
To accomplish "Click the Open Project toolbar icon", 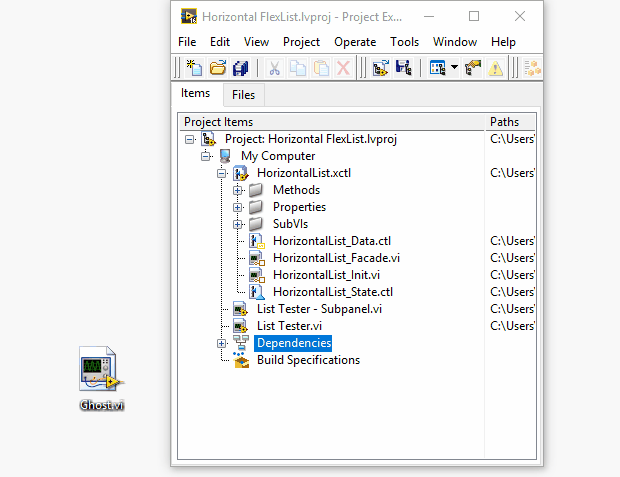I will pos(217,68).
